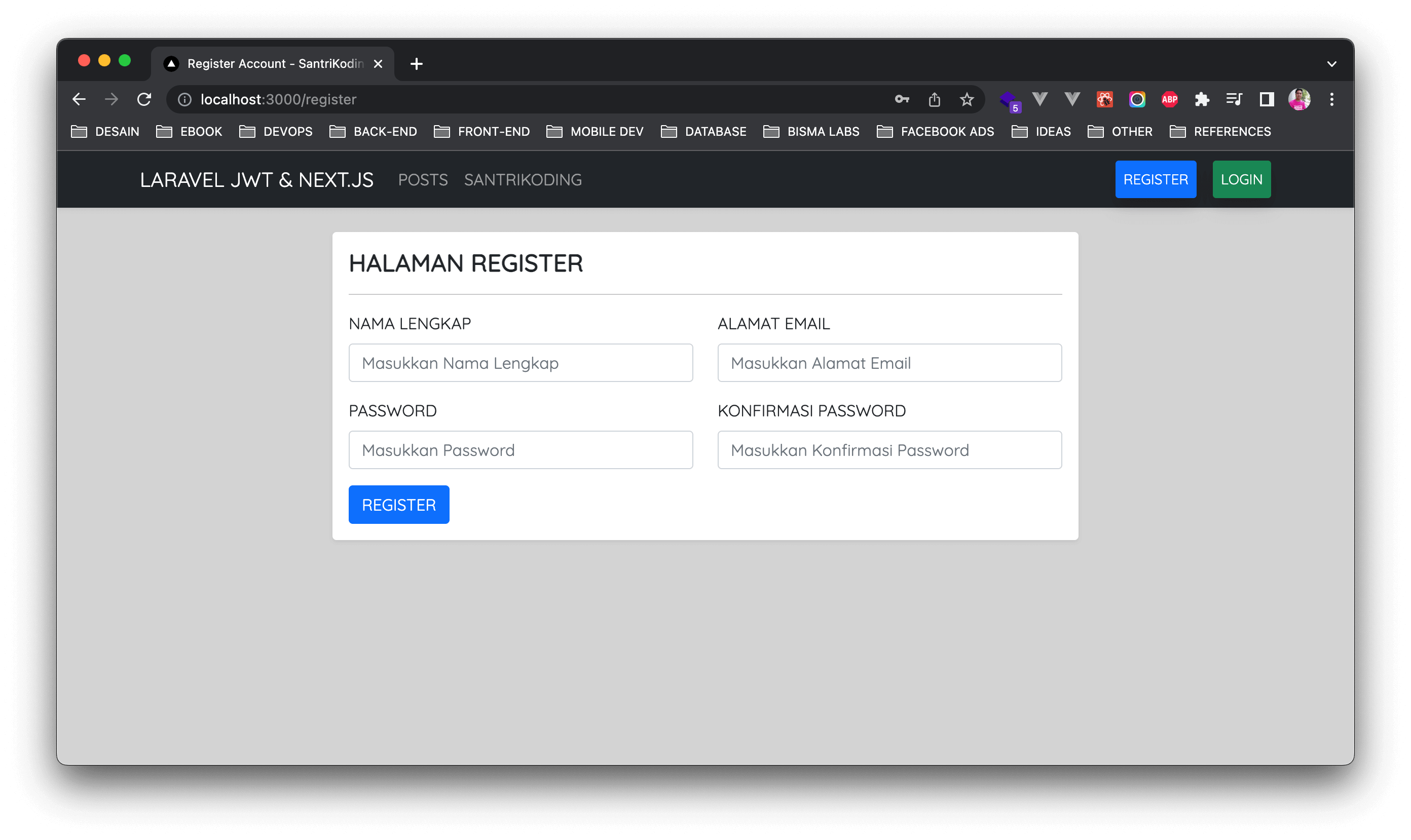Open the AdBlock Plus extension

click(x=1169, y=100)
